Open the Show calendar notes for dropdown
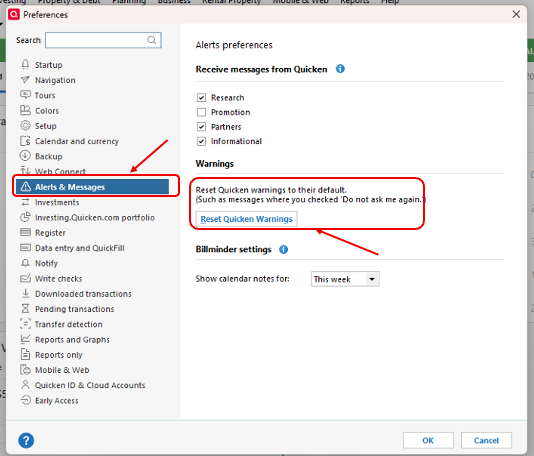 click(345, 279)
